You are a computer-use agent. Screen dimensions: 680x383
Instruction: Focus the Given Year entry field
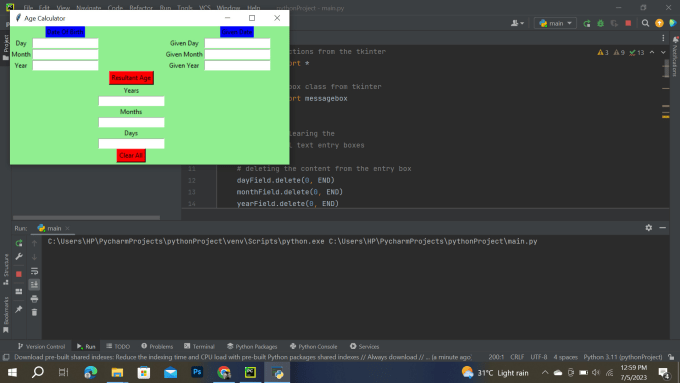point(237,65)
